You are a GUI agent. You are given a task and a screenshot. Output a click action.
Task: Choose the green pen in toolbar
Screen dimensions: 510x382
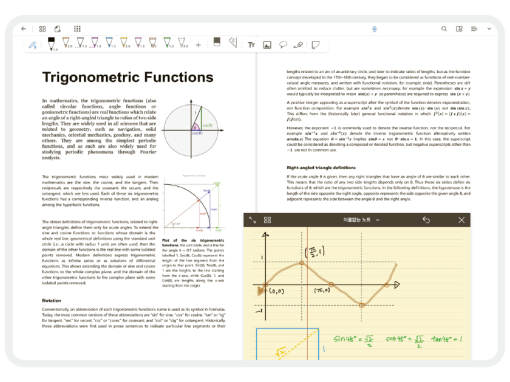click(168, 43)
